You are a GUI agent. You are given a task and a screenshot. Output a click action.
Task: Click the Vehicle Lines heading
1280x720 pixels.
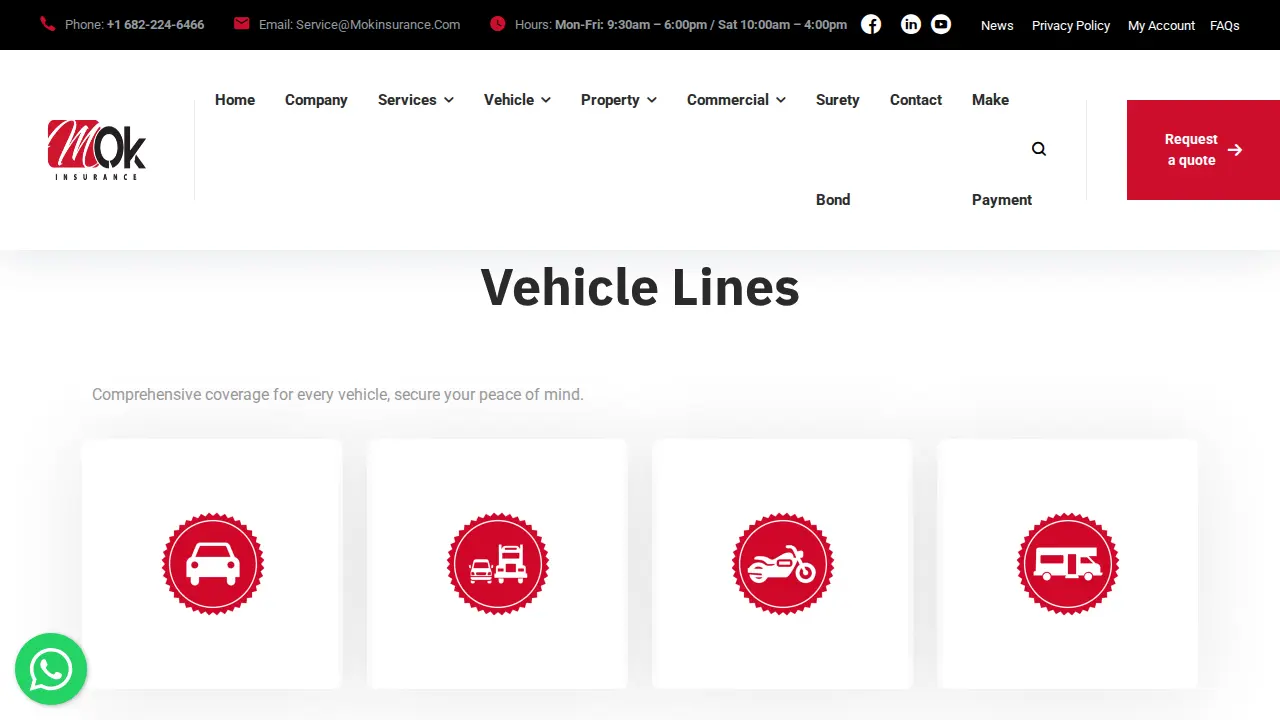[x=640, y=287]
